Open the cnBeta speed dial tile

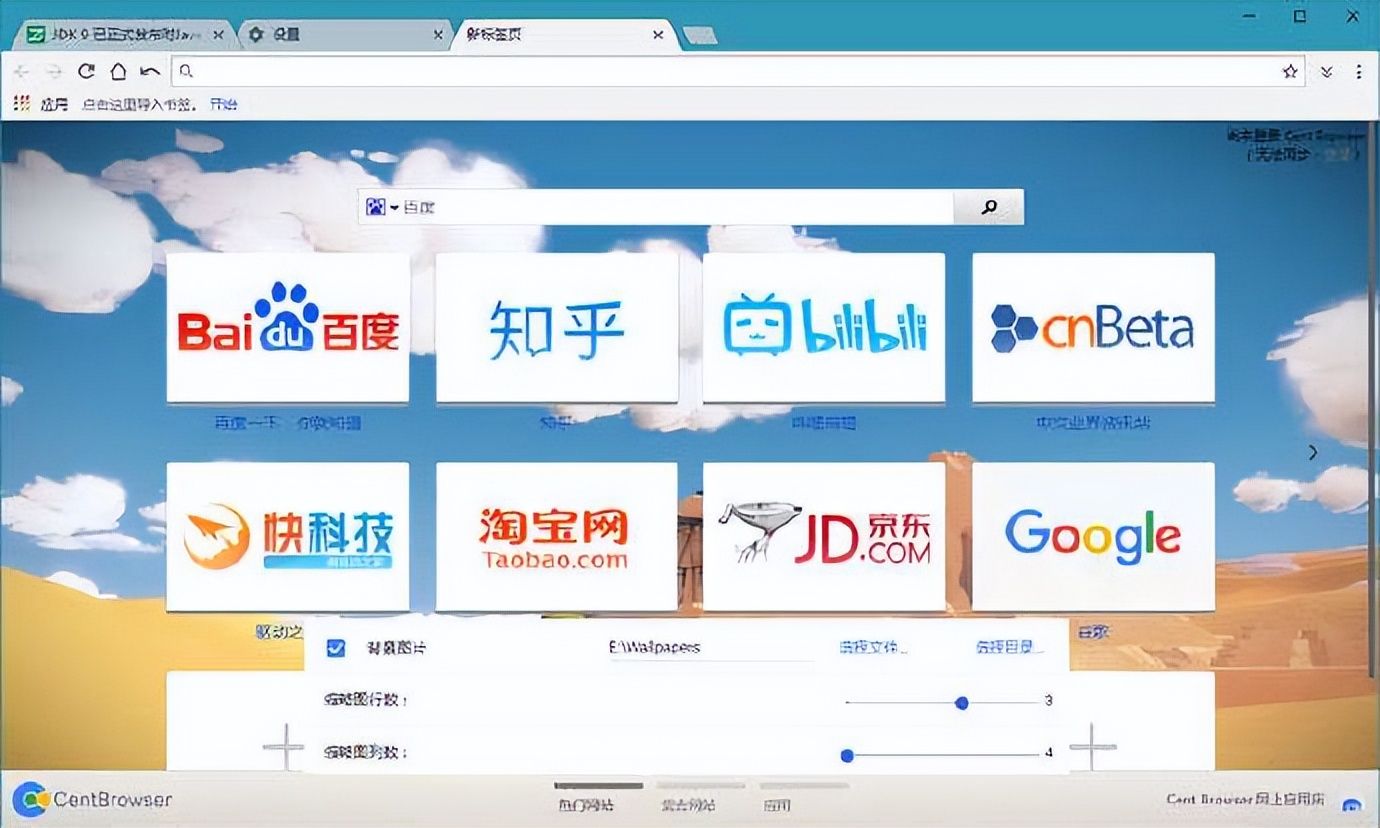(x=1093, y=328)
